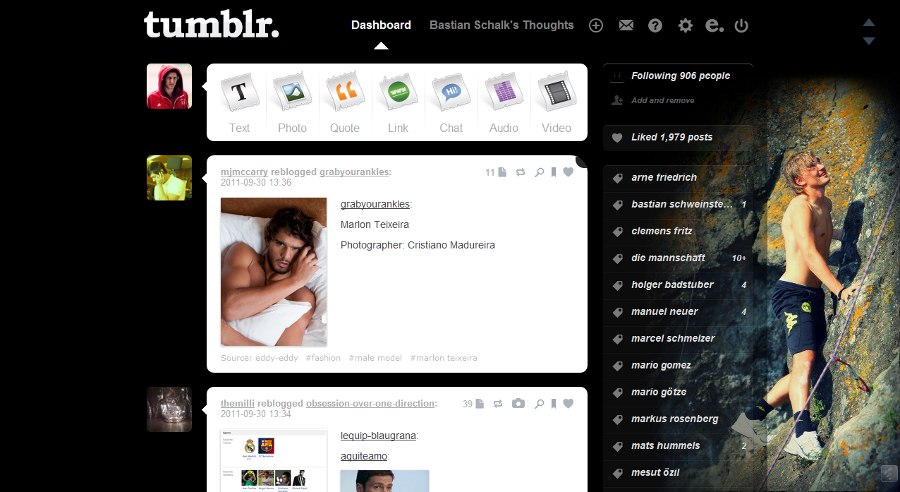Click the power logout icon

point(741,25)
